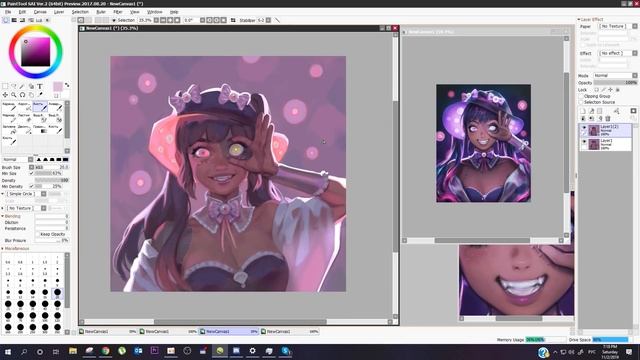Lock layer moving with cross icon

click(x=611, y=90)
